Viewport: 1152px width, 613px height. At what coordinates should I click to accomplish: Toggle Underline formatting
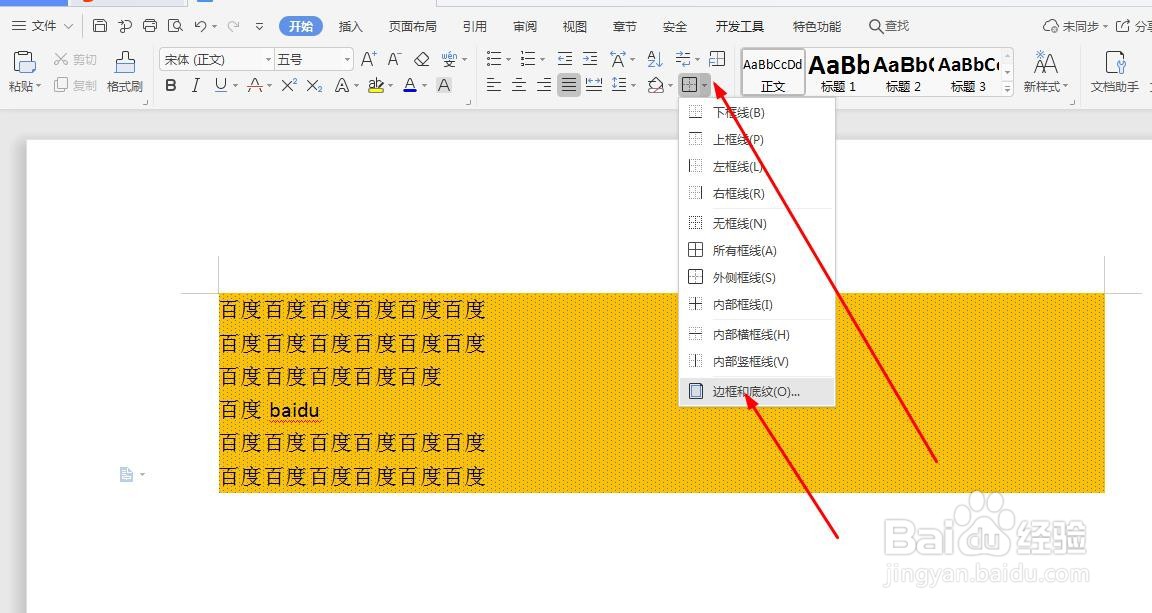click(x=220, y=85)
